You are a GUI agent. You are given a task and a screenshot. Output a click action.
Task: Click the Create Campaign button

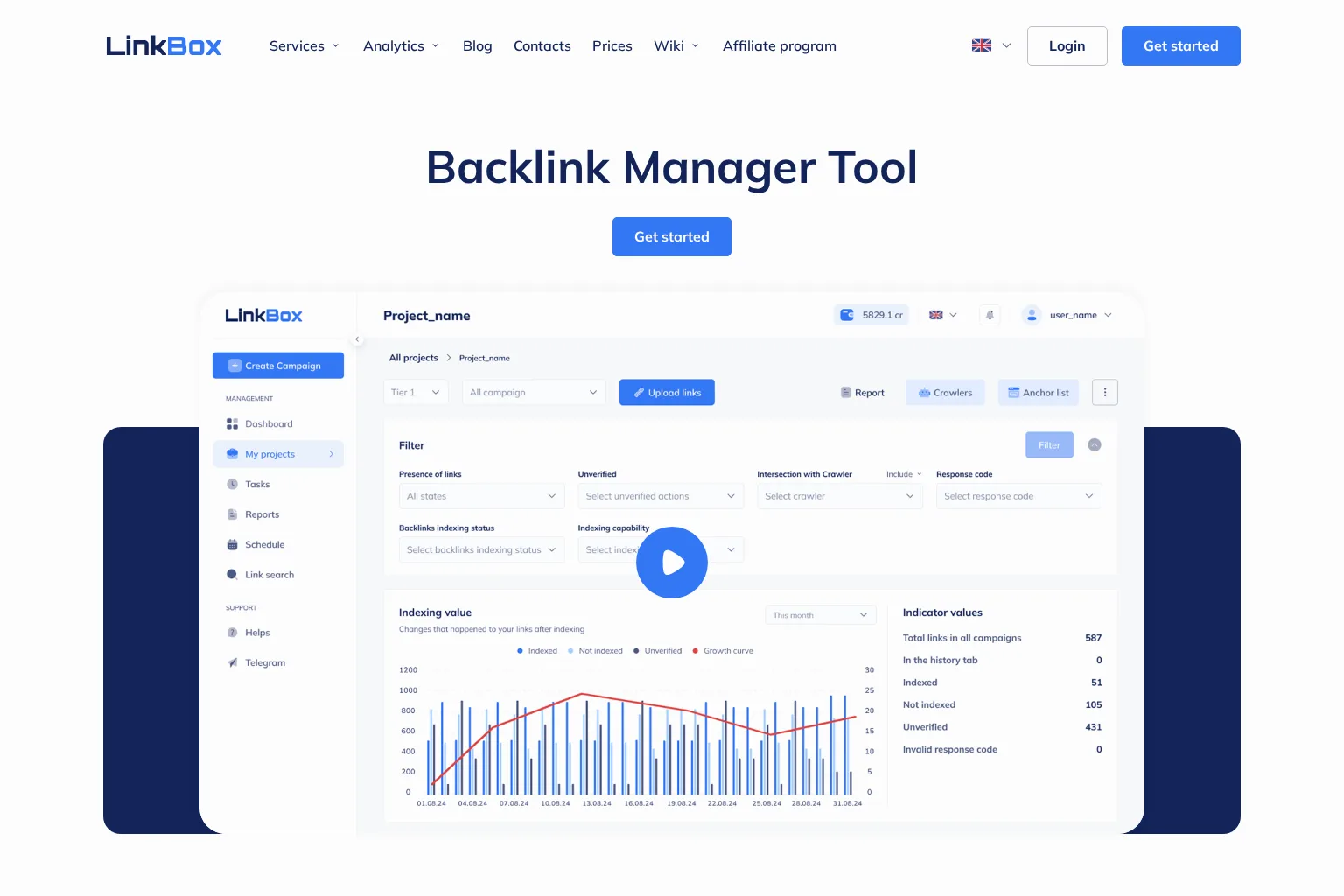coord(278,366)
